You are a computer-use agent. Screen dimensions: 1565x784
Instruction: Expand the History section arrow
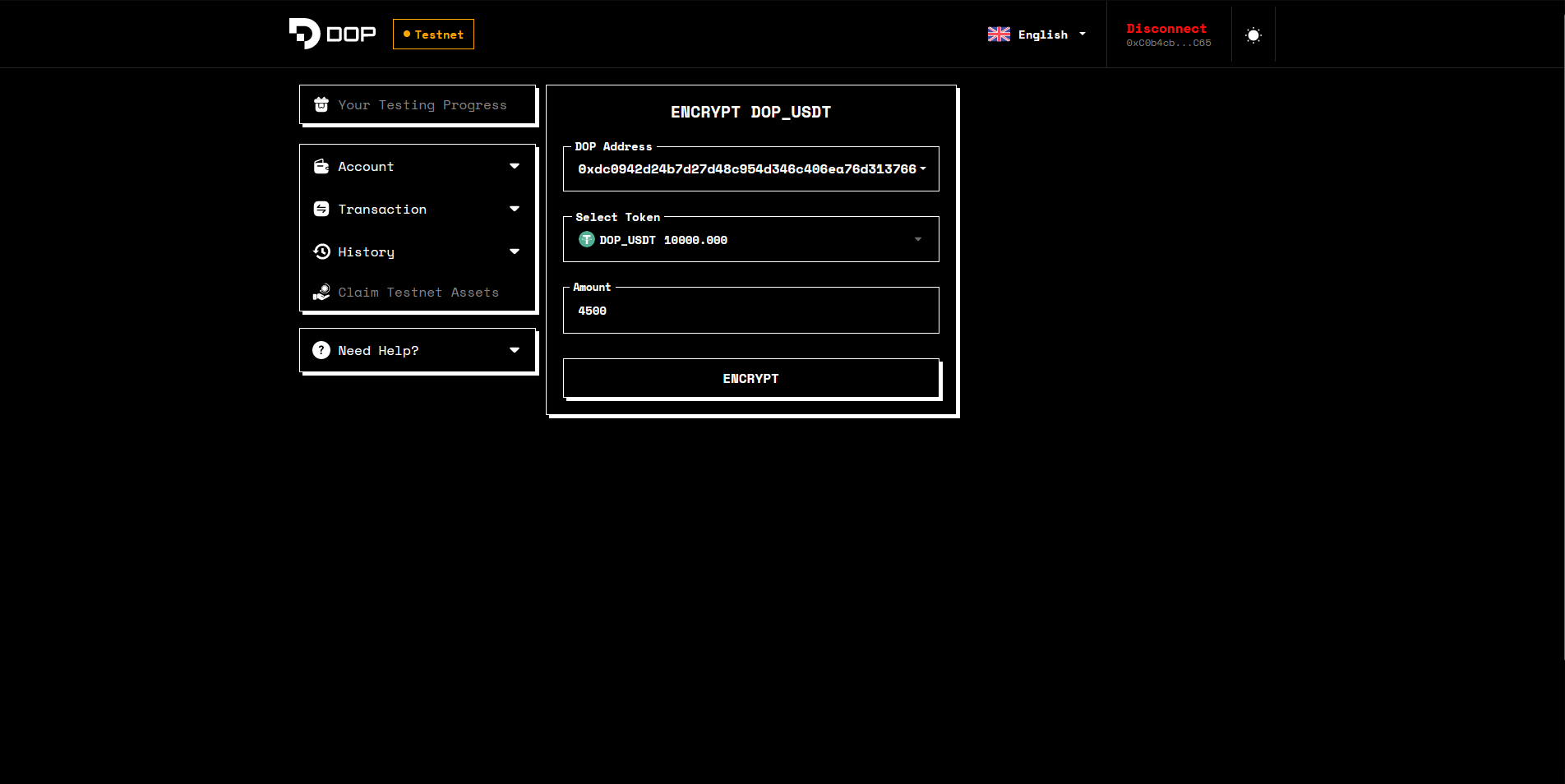(x=515, y=251)
